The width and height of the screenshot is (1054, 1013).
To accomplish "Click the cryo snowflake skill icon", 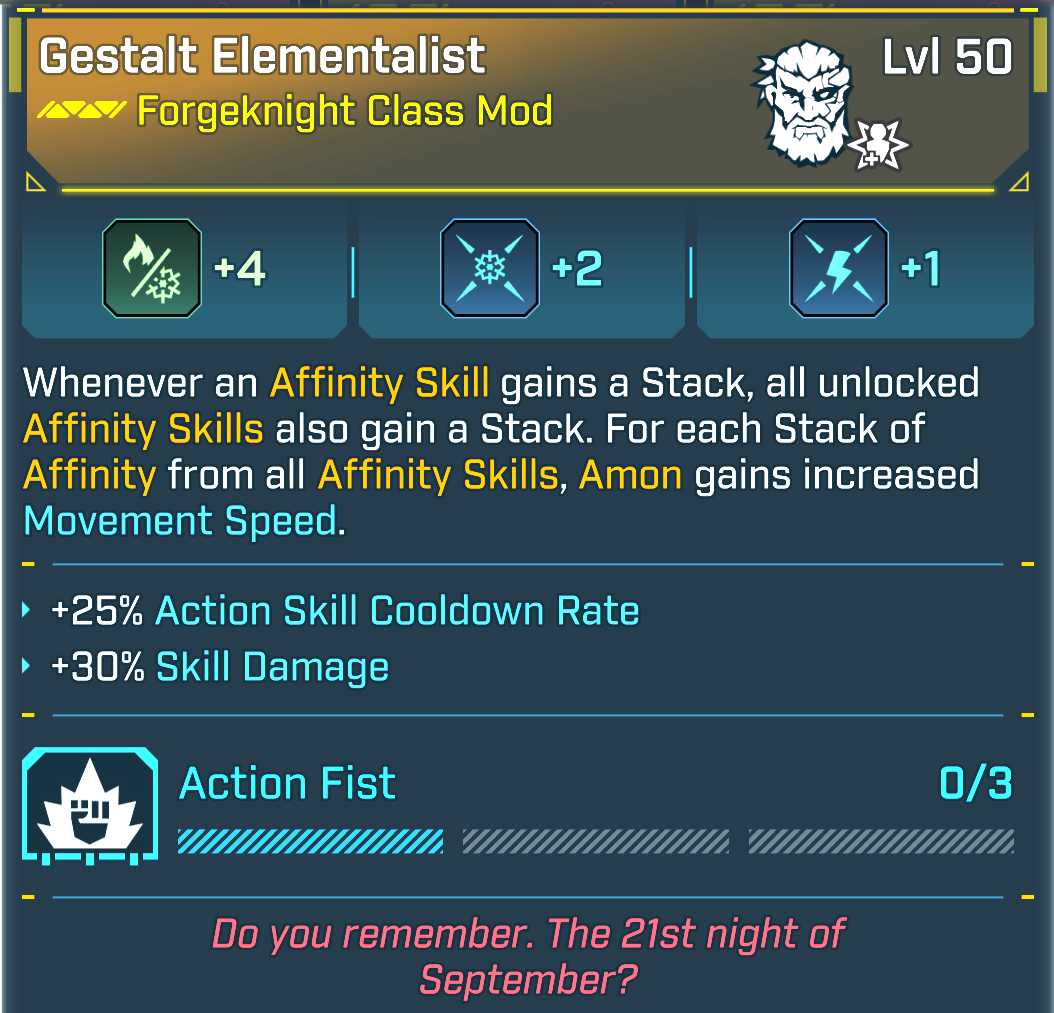I will [490, 268].
